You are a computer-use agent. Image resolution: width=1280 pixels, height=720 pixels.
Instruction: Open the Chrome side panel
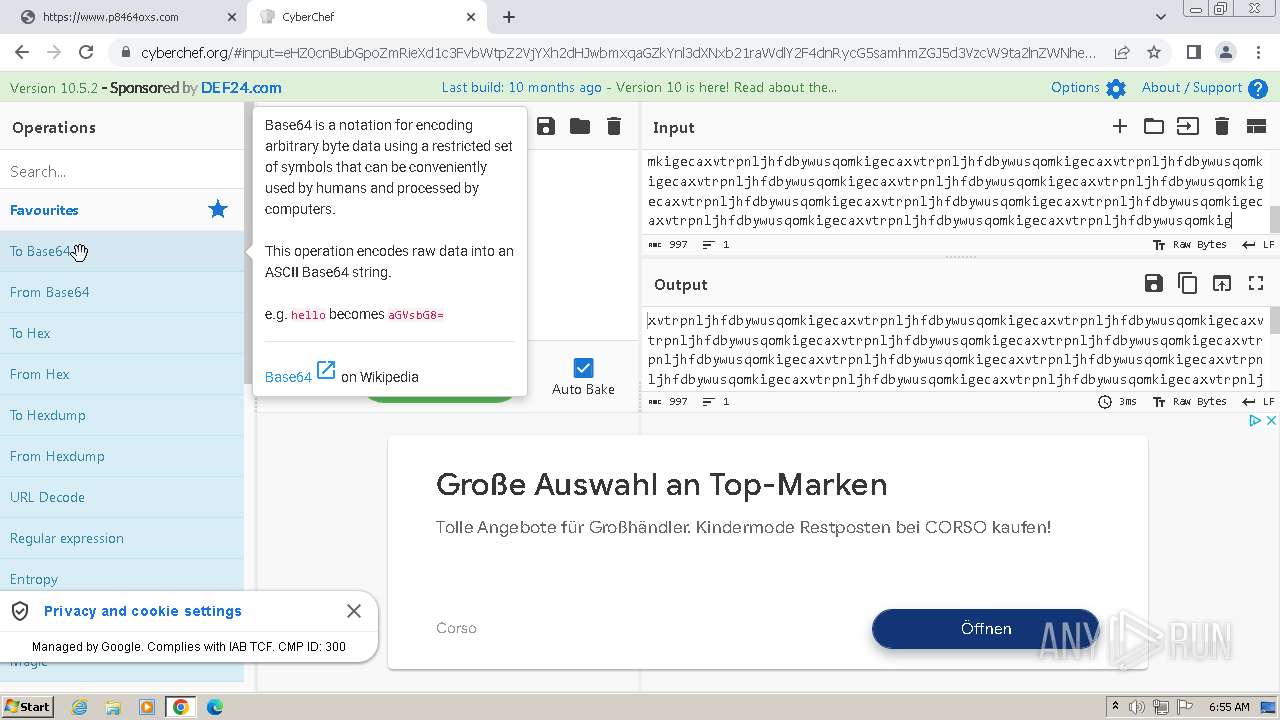(x=1194, y=52)
